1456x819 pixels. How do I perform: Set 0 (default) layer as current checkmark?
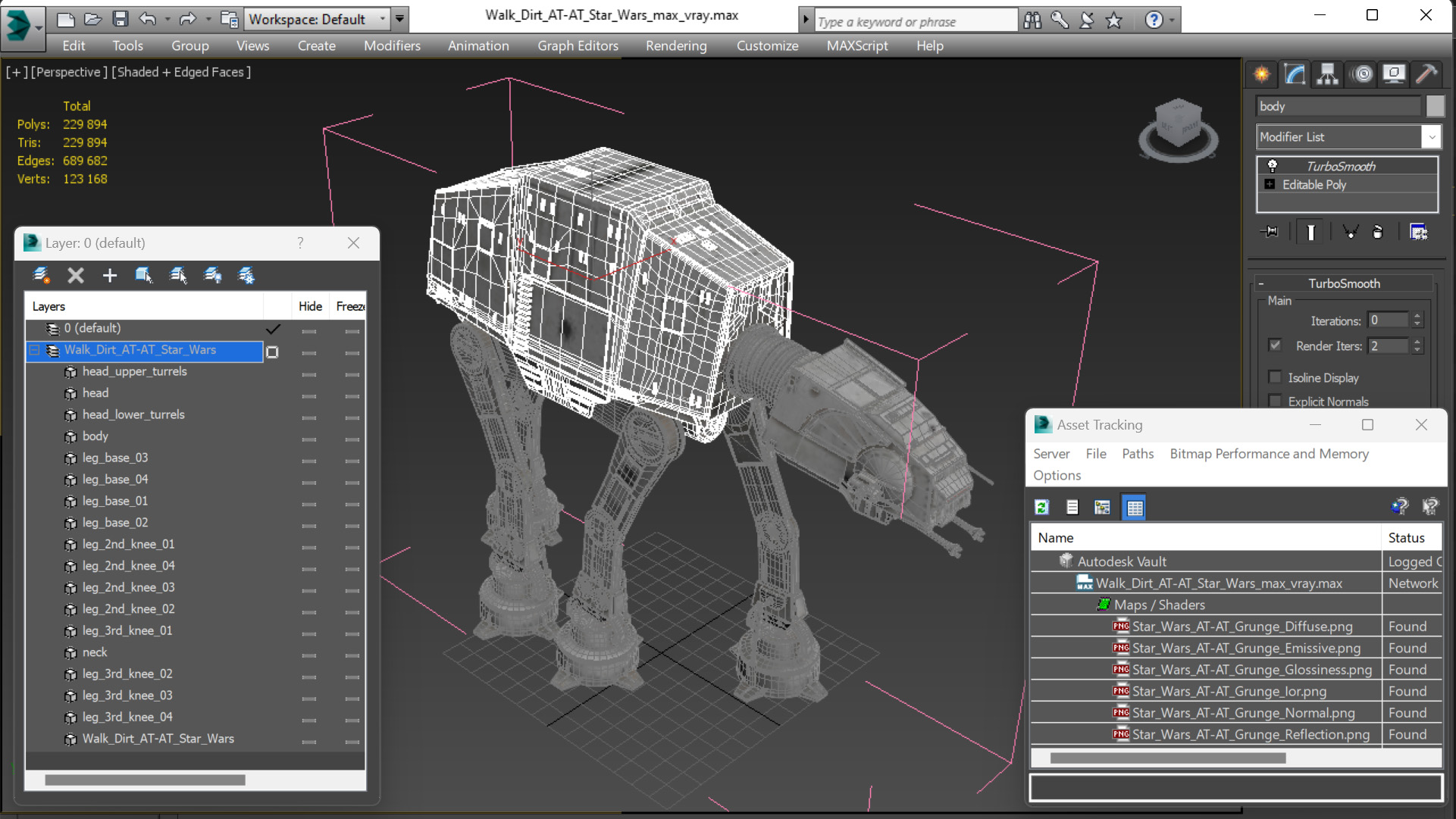pyautogui.click(x=273, y=329)
